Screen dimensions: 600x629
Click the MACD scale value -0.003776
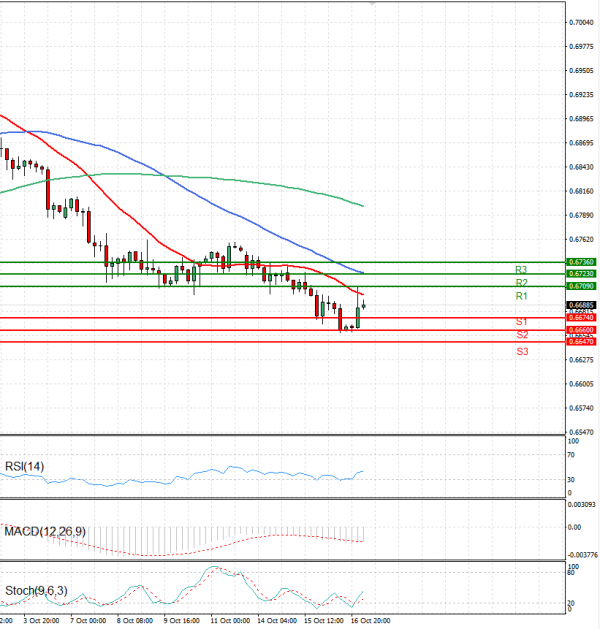[582, 555]
